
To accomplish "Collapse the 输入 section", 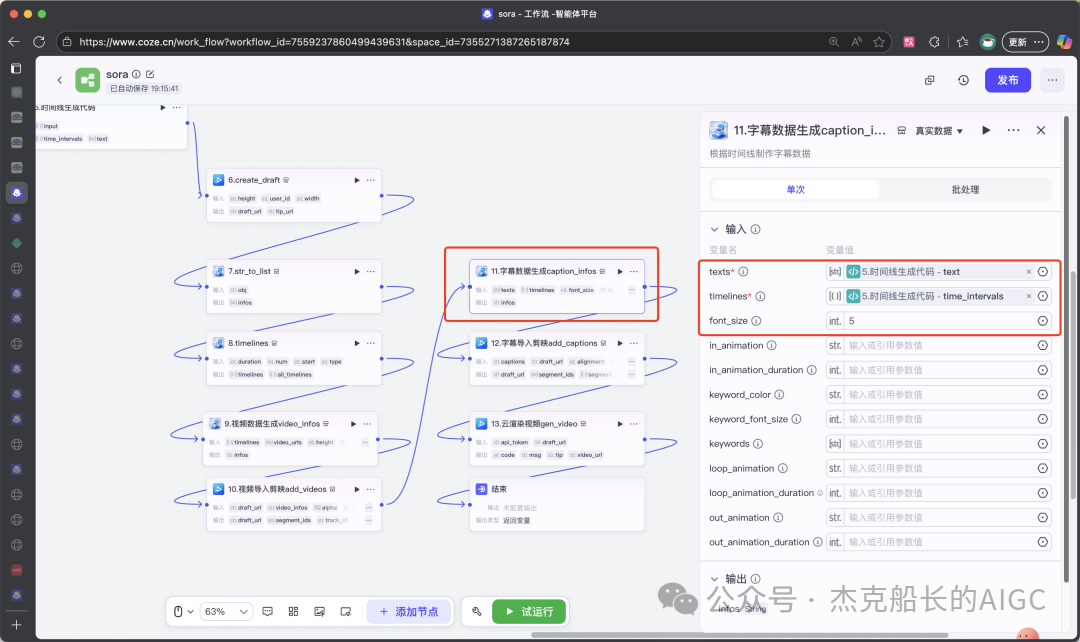I will [x=714, y=229].
